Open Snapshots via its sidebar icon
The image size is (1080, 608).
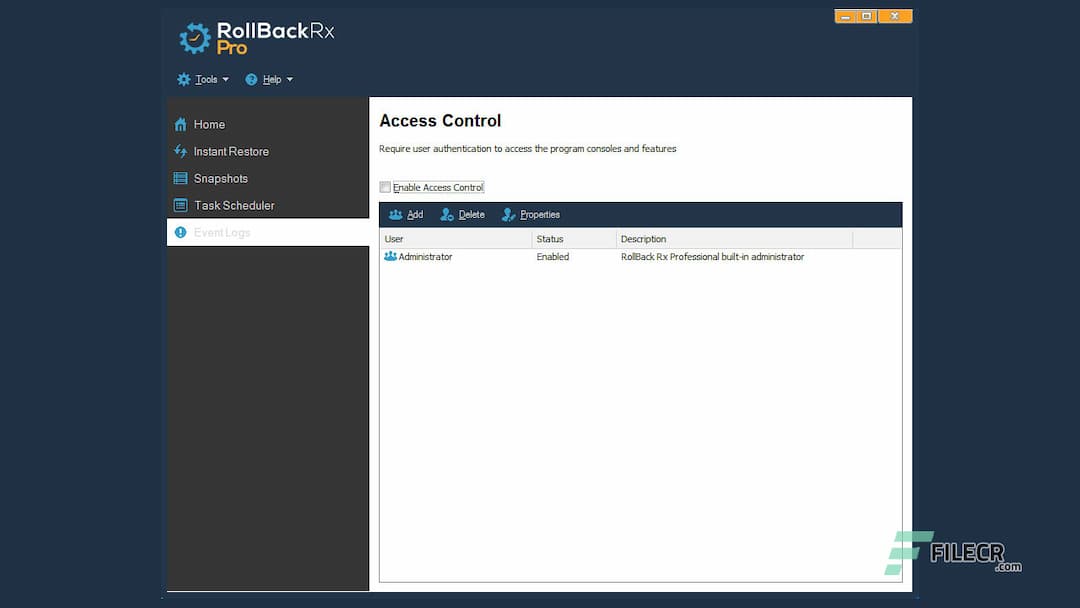click(182, 178)
